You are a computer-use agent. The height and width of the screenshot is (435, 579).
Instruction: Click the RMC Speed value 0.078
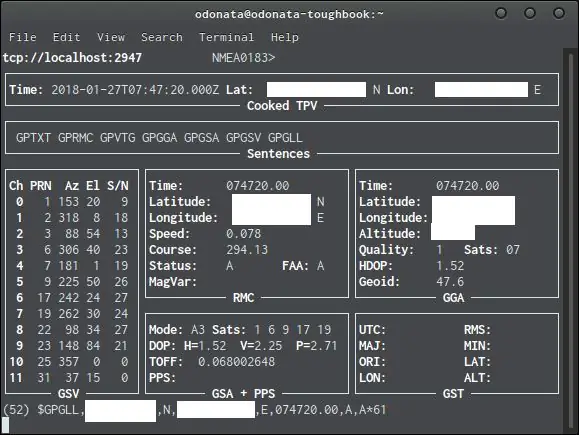pos(244,234)
